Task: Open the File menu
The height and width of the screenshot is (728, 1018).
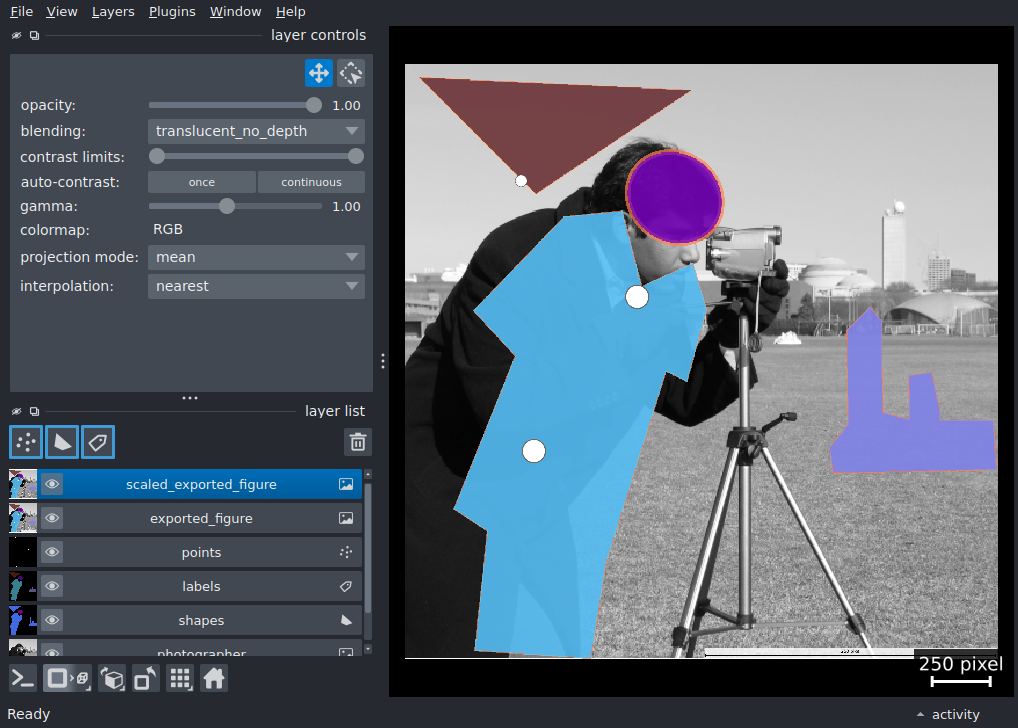Action: [x=21, y=12]
